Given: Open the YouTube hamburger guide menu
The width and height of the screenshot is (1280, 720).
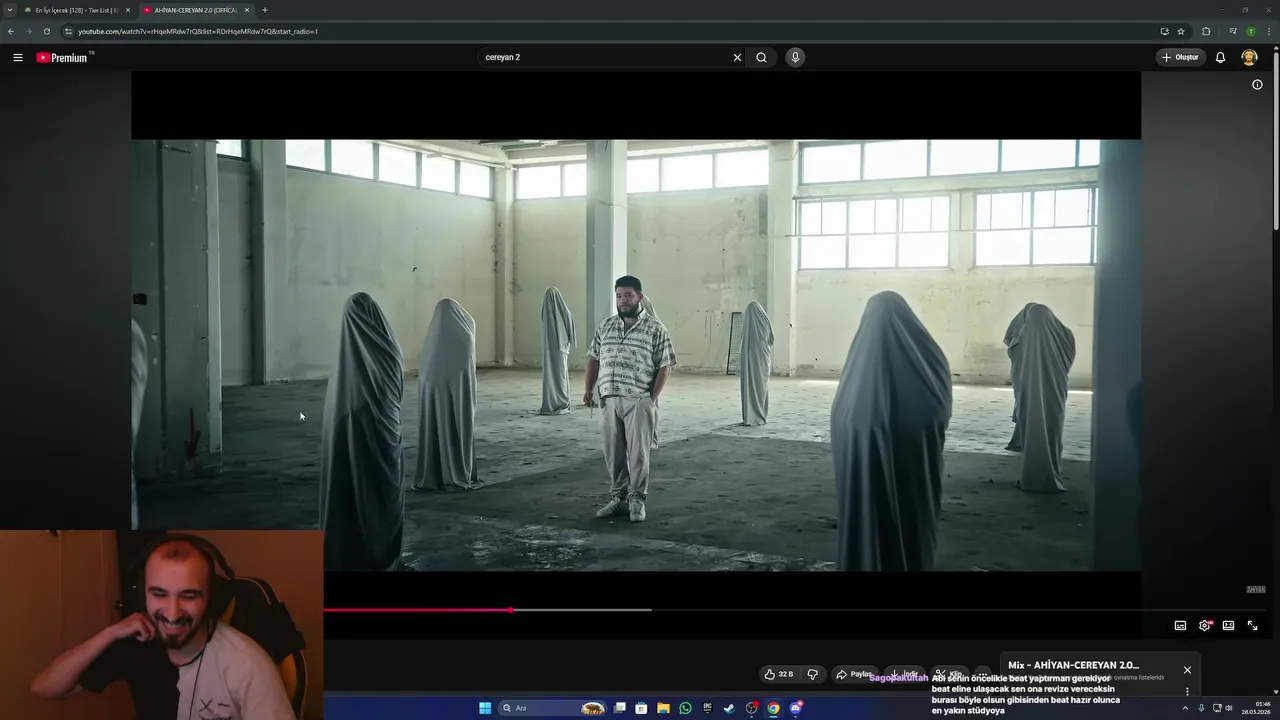Looking at the screenshot, I should [x=18, y=57].
